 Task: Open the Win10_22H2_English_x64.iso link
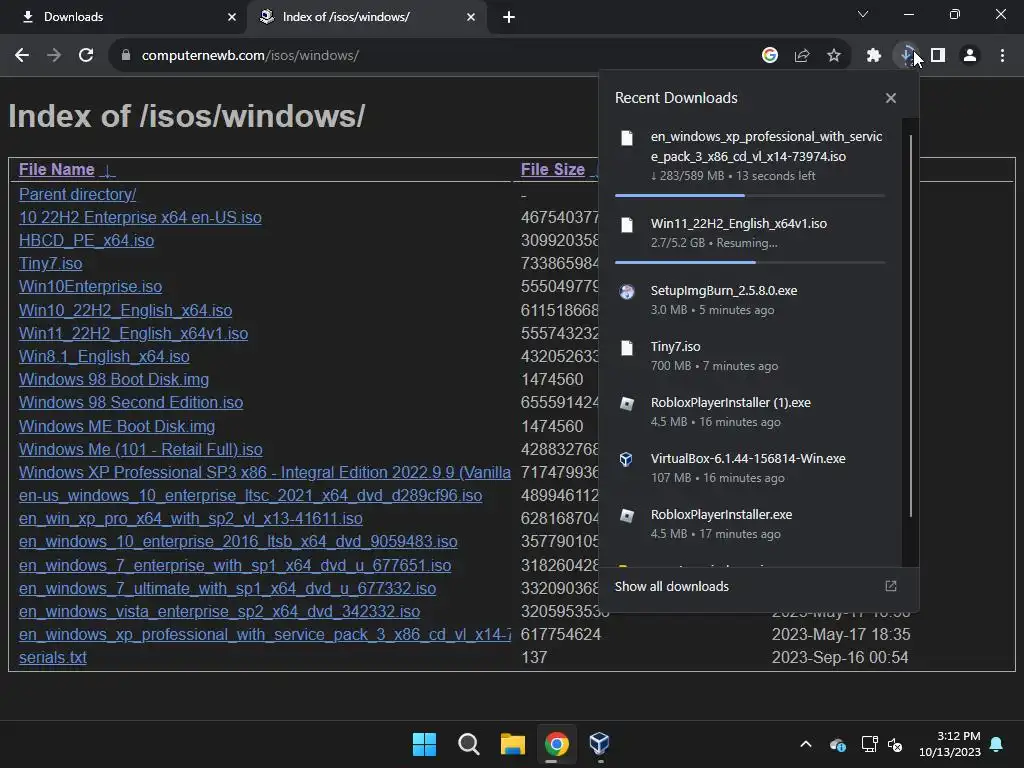(125, 310)
